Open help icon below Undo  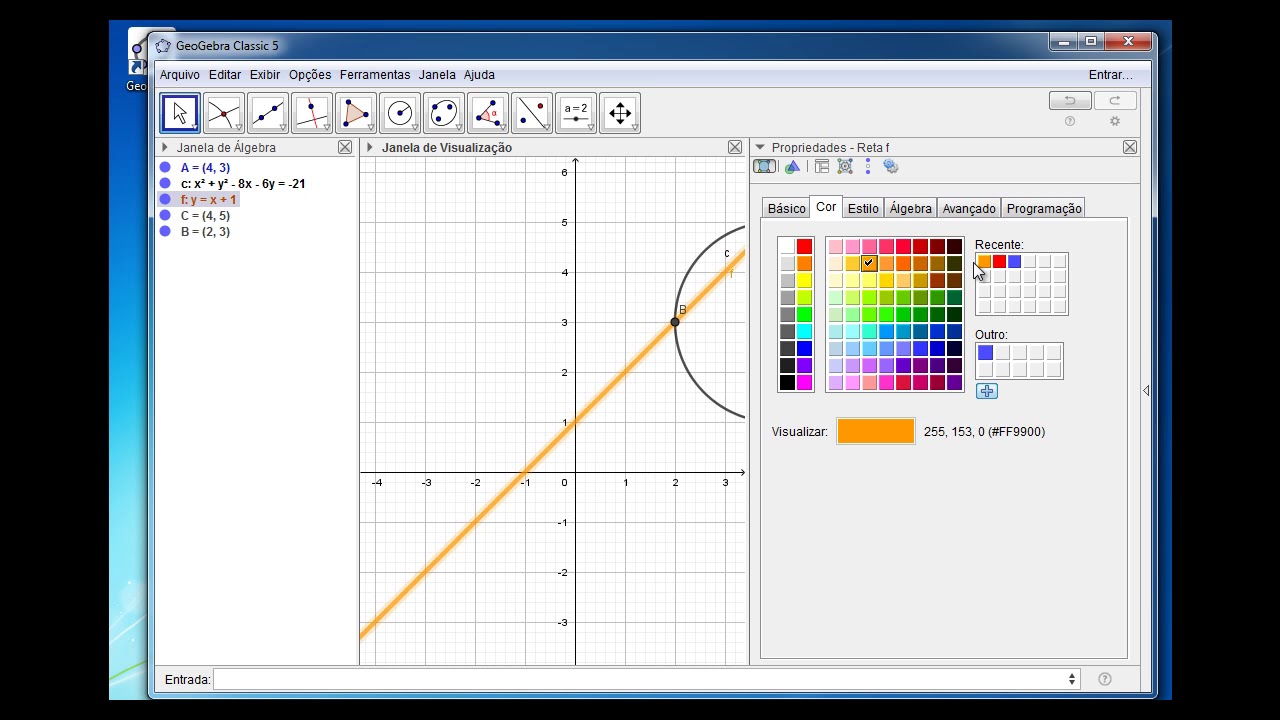coord(1070,121)
